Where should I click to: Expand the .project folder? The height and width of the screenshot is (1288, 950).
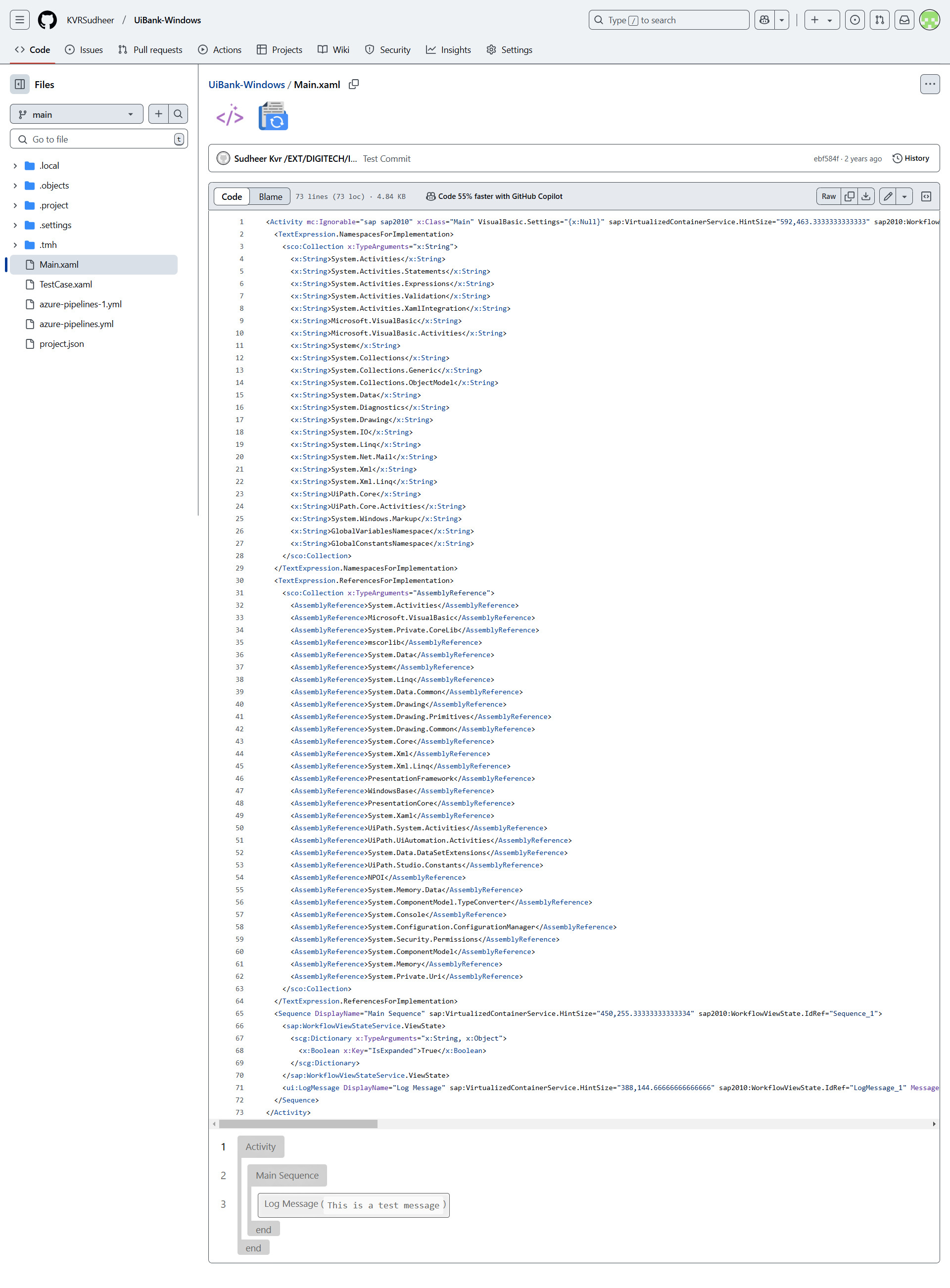(15, 205)
